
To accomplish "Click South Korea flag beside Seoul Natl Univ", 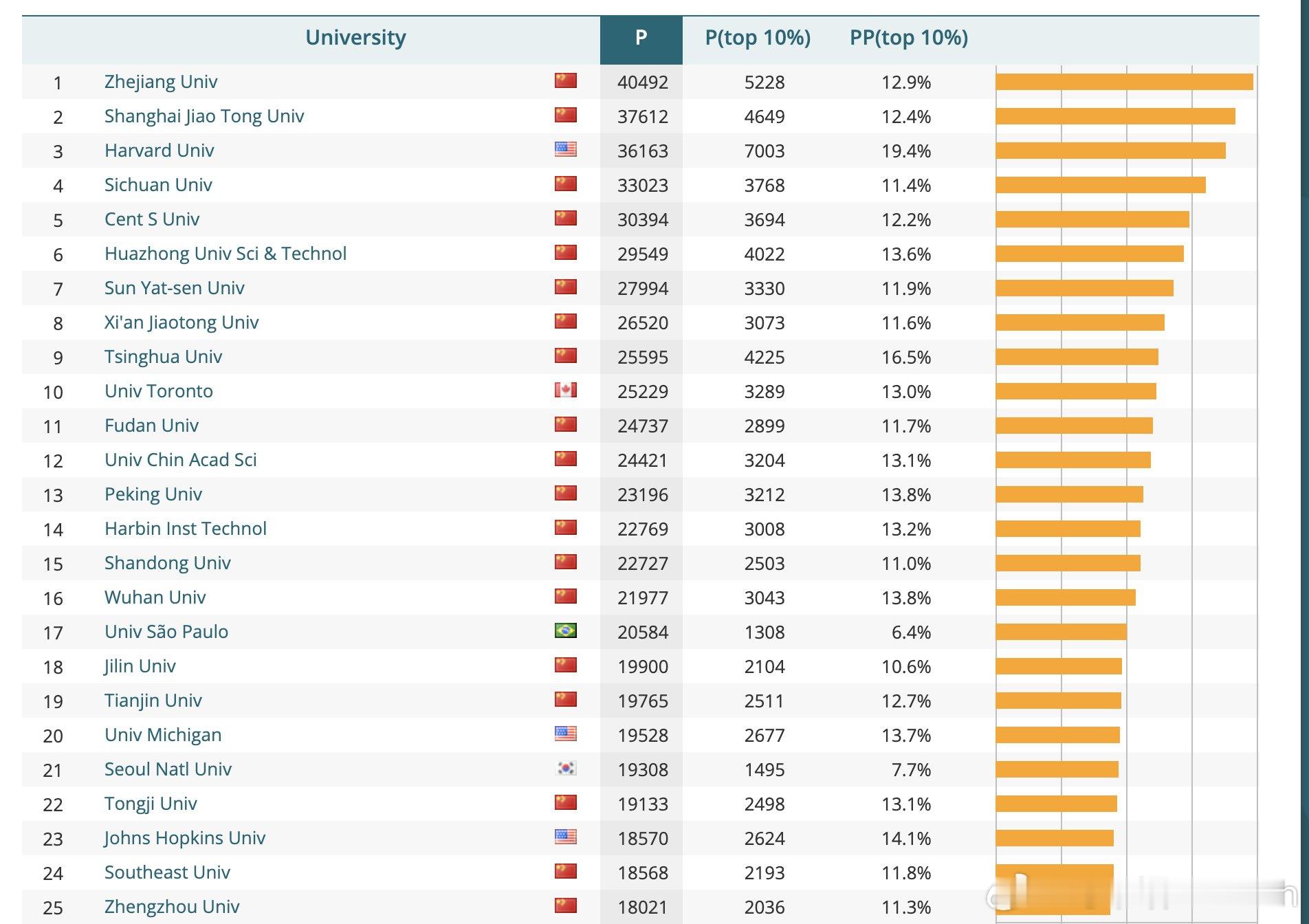I will (x=566, y=769).
